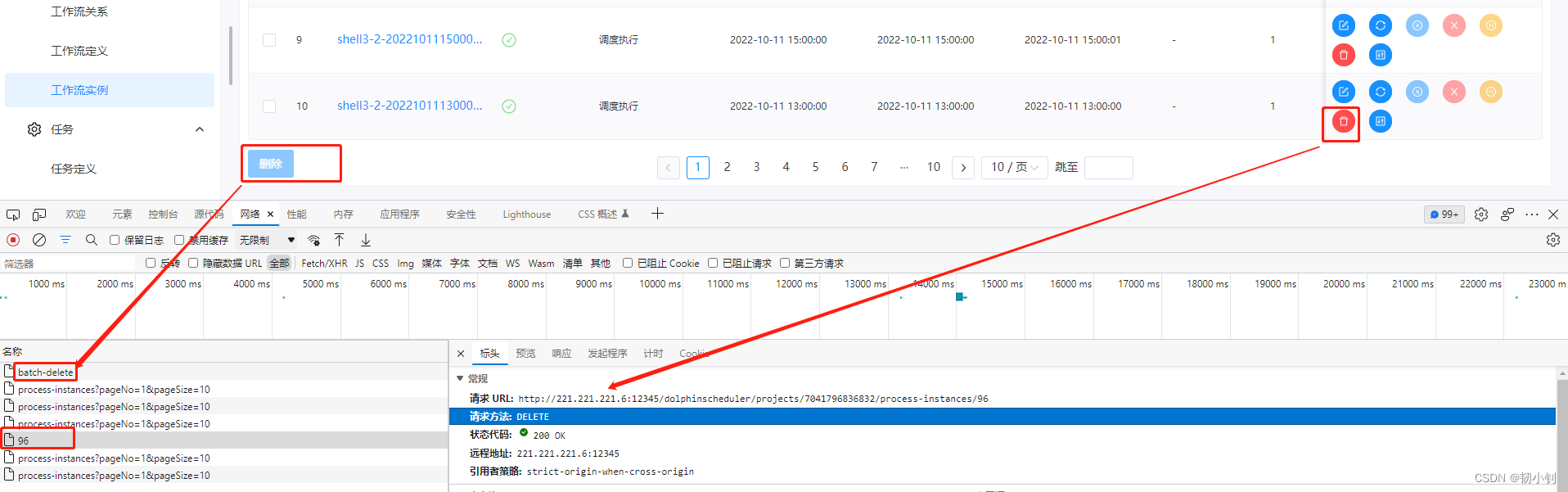Add a new DevTools tab with plus
The width and height of the screenshot is (1568, 492).
(657, 214)
